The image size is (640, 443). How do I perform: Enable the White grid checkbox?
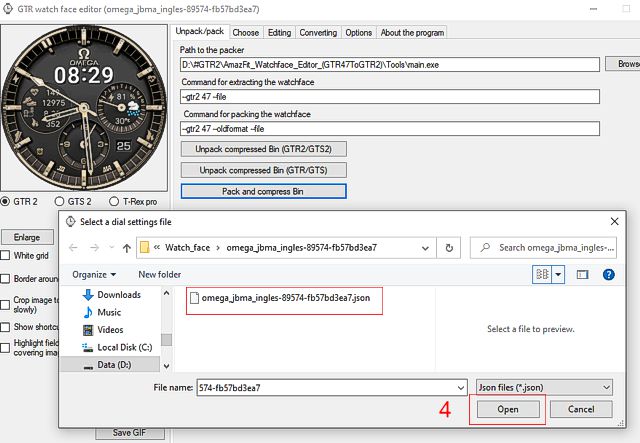pyautogui.click(x=5, y=256)
